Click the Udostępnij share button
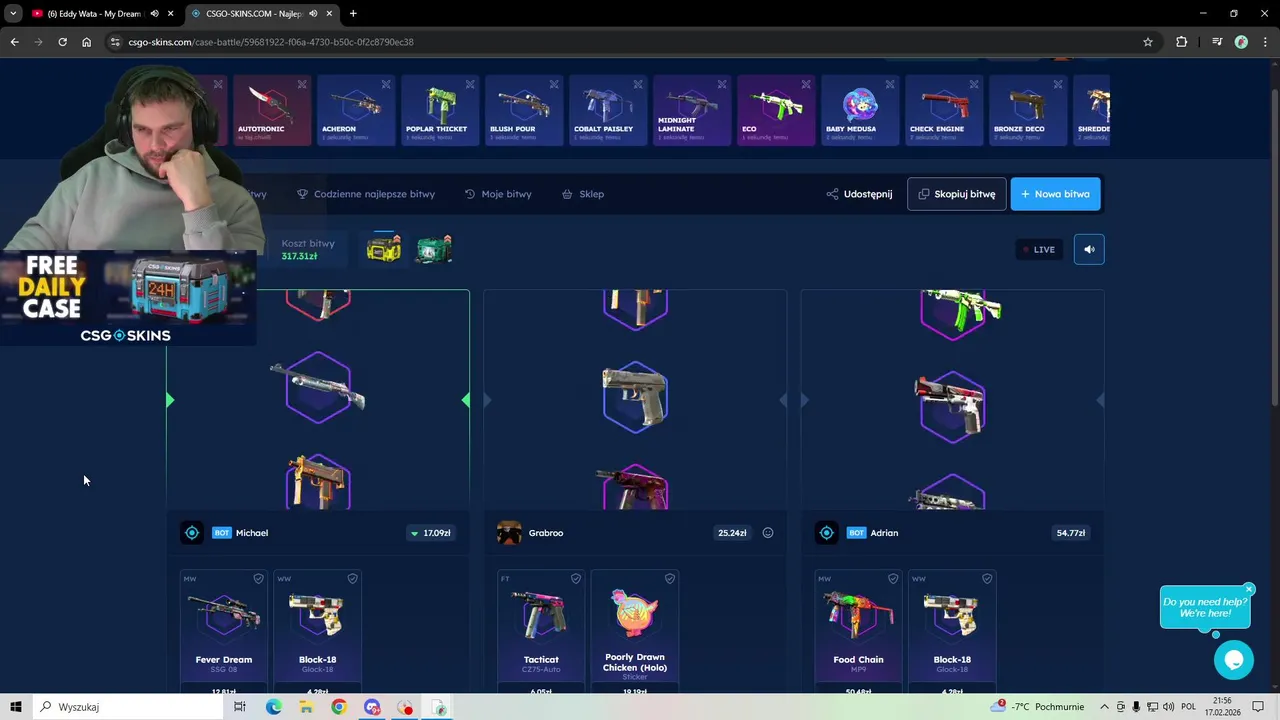1280x720 pixels. click(x=860, y=194)
